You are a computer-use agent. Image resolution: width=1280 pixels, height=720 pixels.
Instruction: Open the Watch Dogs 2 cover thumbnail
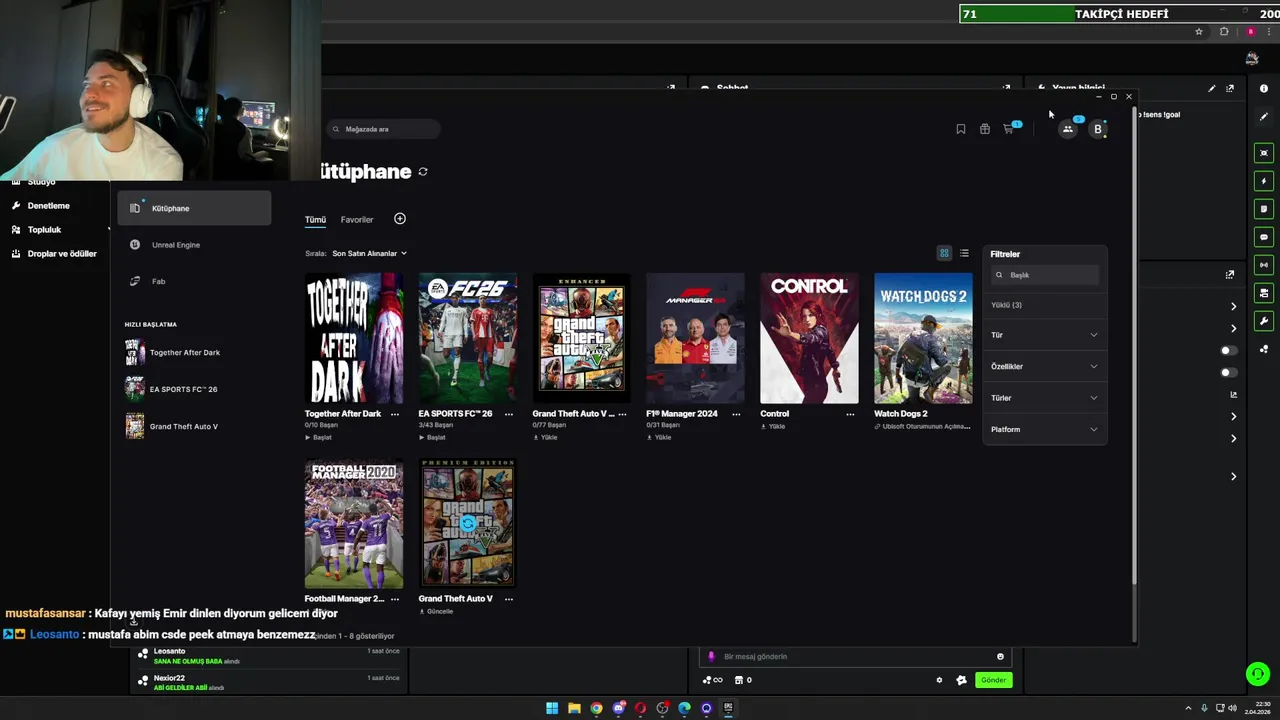click(x=923, y=338)
